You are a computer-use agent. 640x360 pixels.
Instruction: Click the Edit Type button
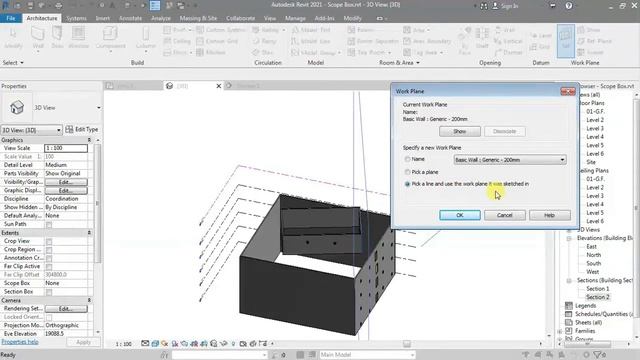pyautogui.click(x=82, y=129)
